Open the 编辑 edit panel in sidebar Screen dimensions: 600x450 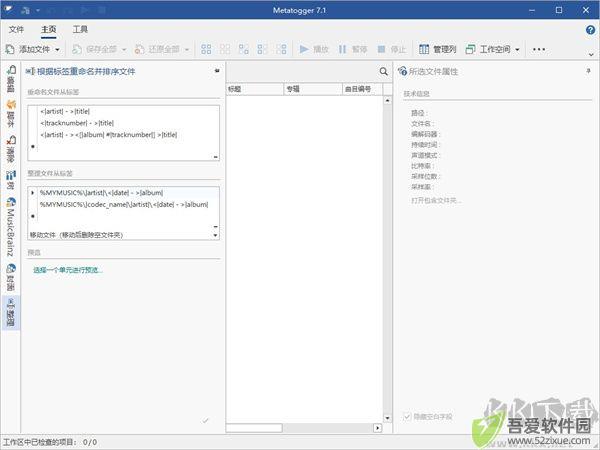[x=11, y=79]
